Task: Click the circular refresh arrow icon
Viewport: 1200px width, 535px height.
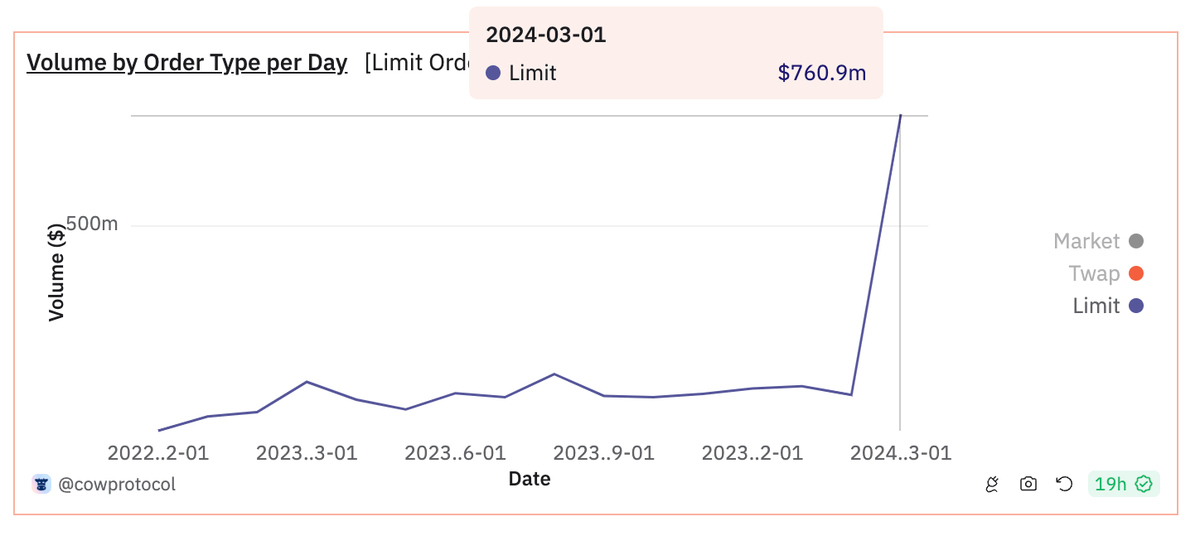Action: (x=1064, y=485)
